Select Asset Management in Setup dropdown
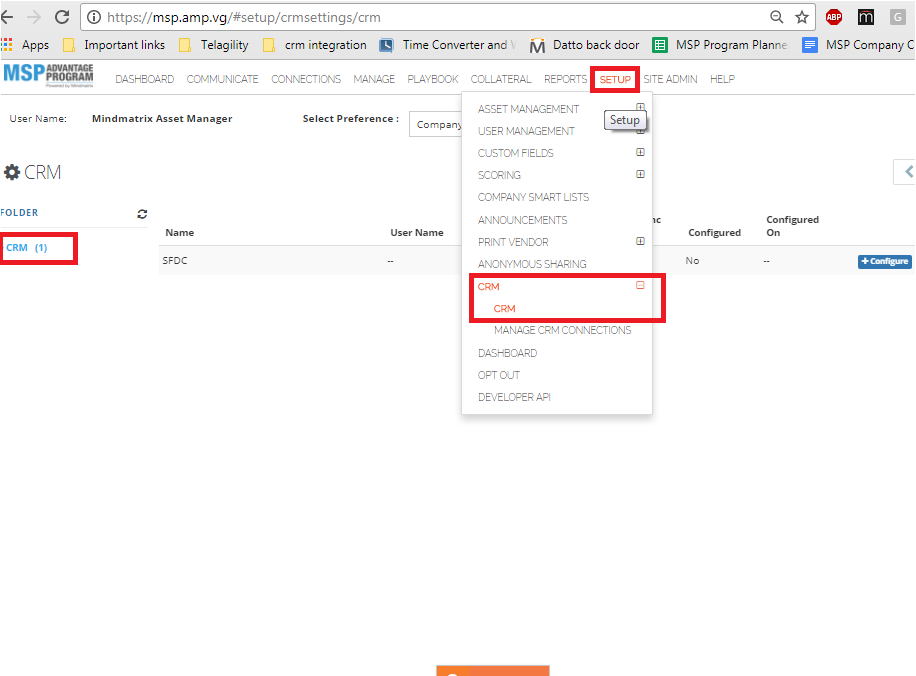Image resolution: width=916 pixels, height=676 pixels. coord(528,109)
